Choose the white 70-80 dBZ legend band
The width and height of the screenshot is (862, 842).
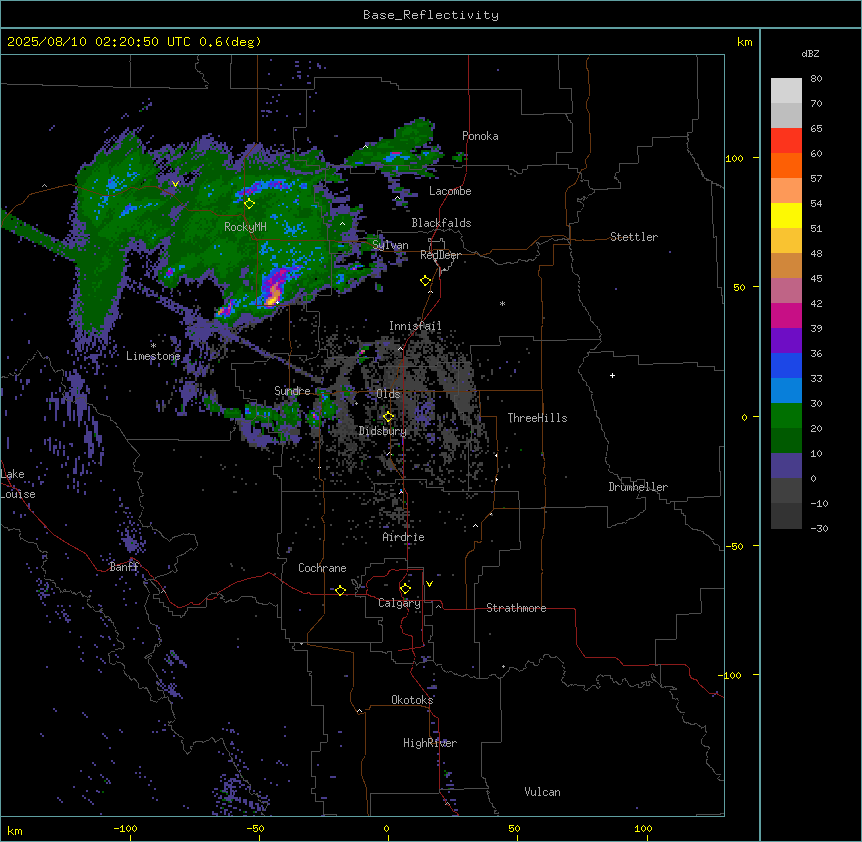(786, 91)
